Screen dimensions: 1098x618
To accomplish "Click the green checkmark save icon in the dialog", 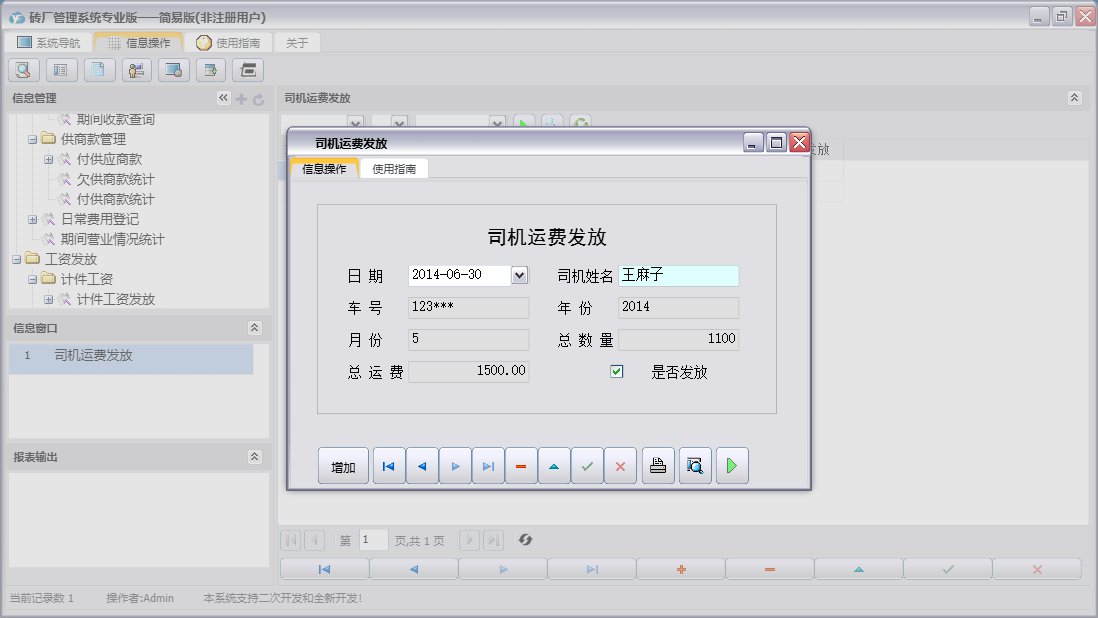I will point(587,466).
